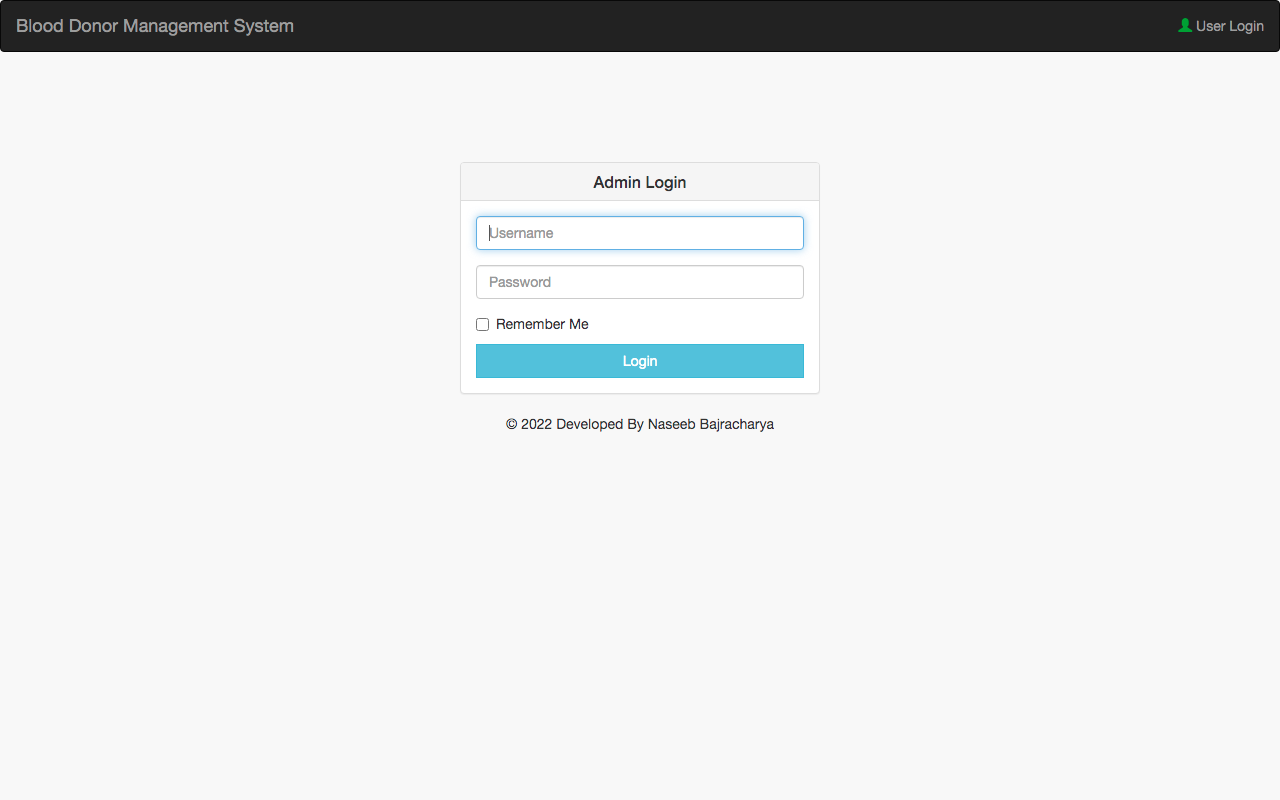Submit with the Login button
This screenshot has height=800, width=1280.
(640, 361)
